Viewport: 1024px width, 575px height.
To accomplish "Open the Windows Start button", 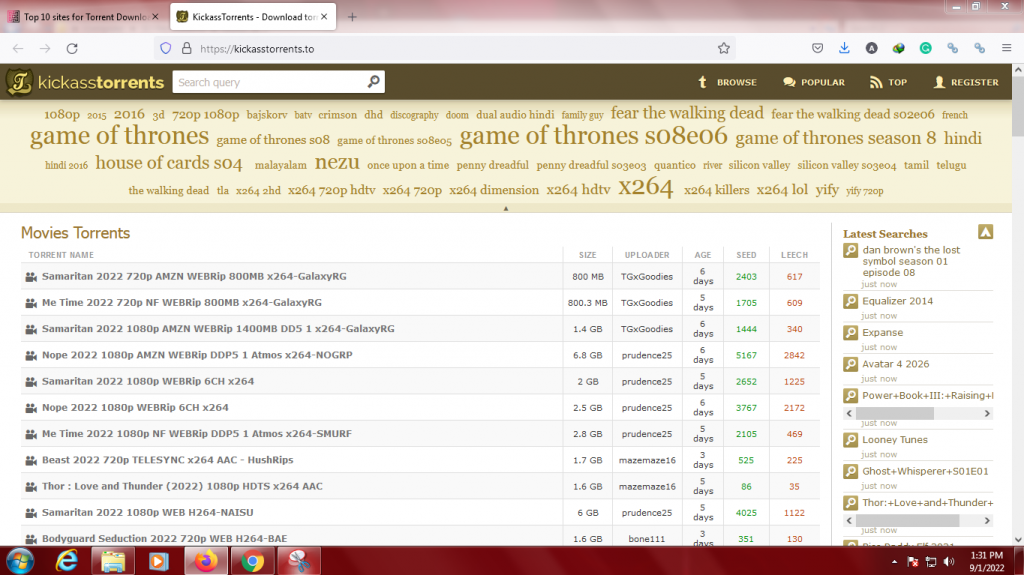I will [20, 561].
